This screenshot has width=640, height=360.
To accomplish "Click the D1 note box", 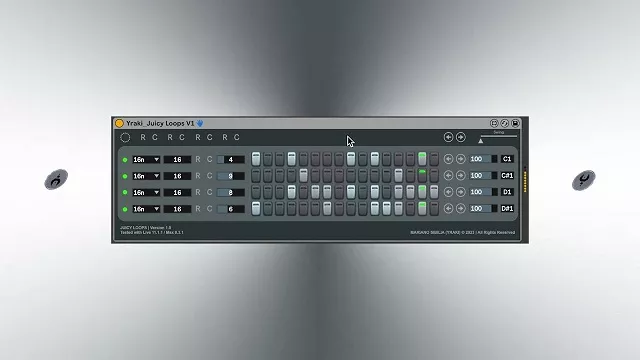I will pyautogui.click(x=507, y=192).
